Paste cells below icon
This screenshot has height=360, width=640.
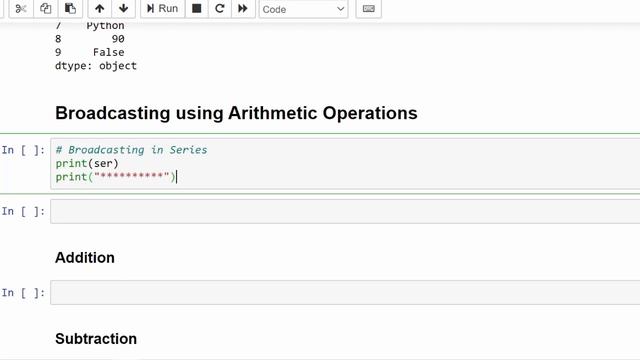pos(70,9)
